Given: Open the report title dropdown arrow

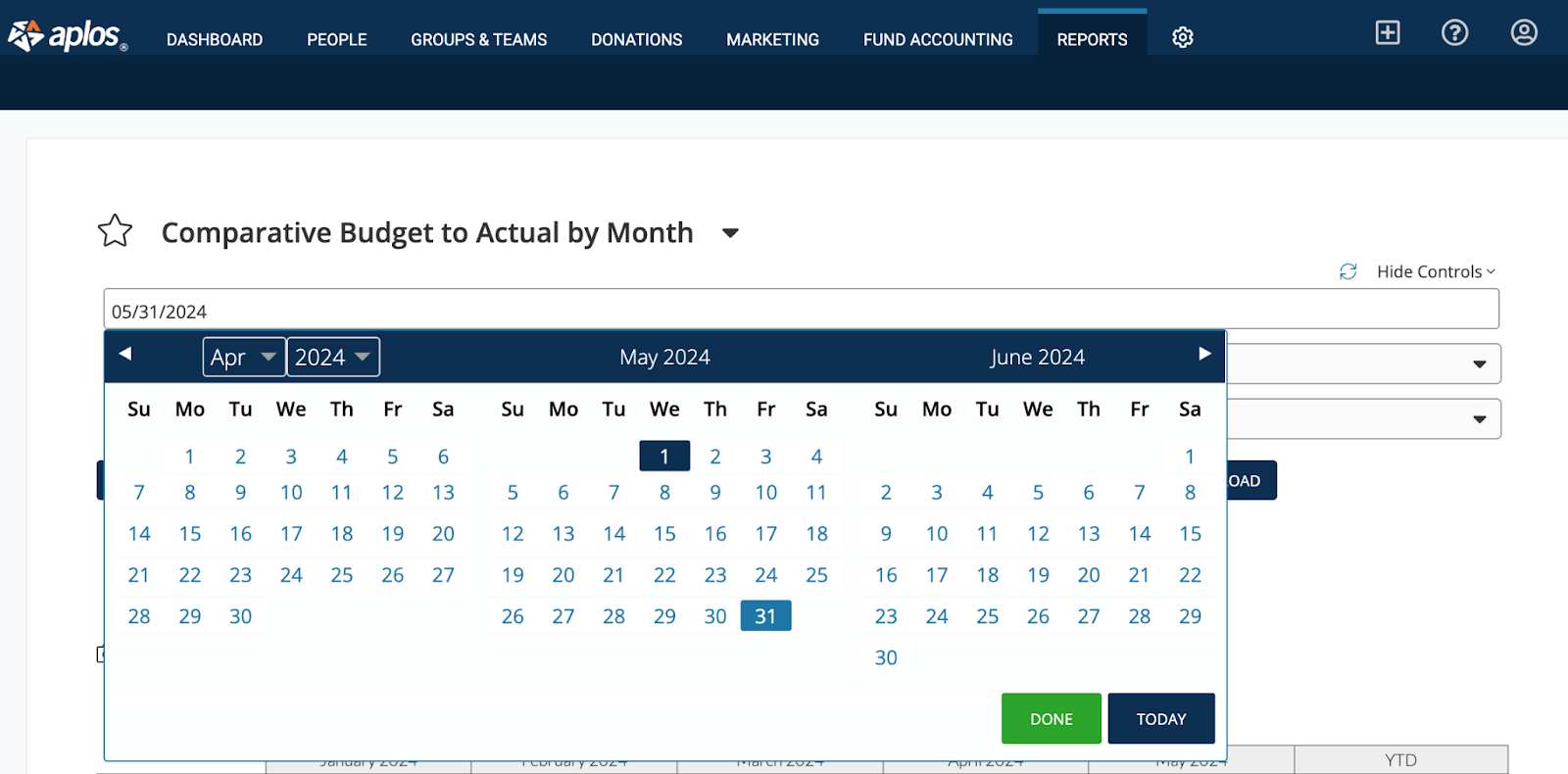Looking at the screenshot, I should point(730,233).
